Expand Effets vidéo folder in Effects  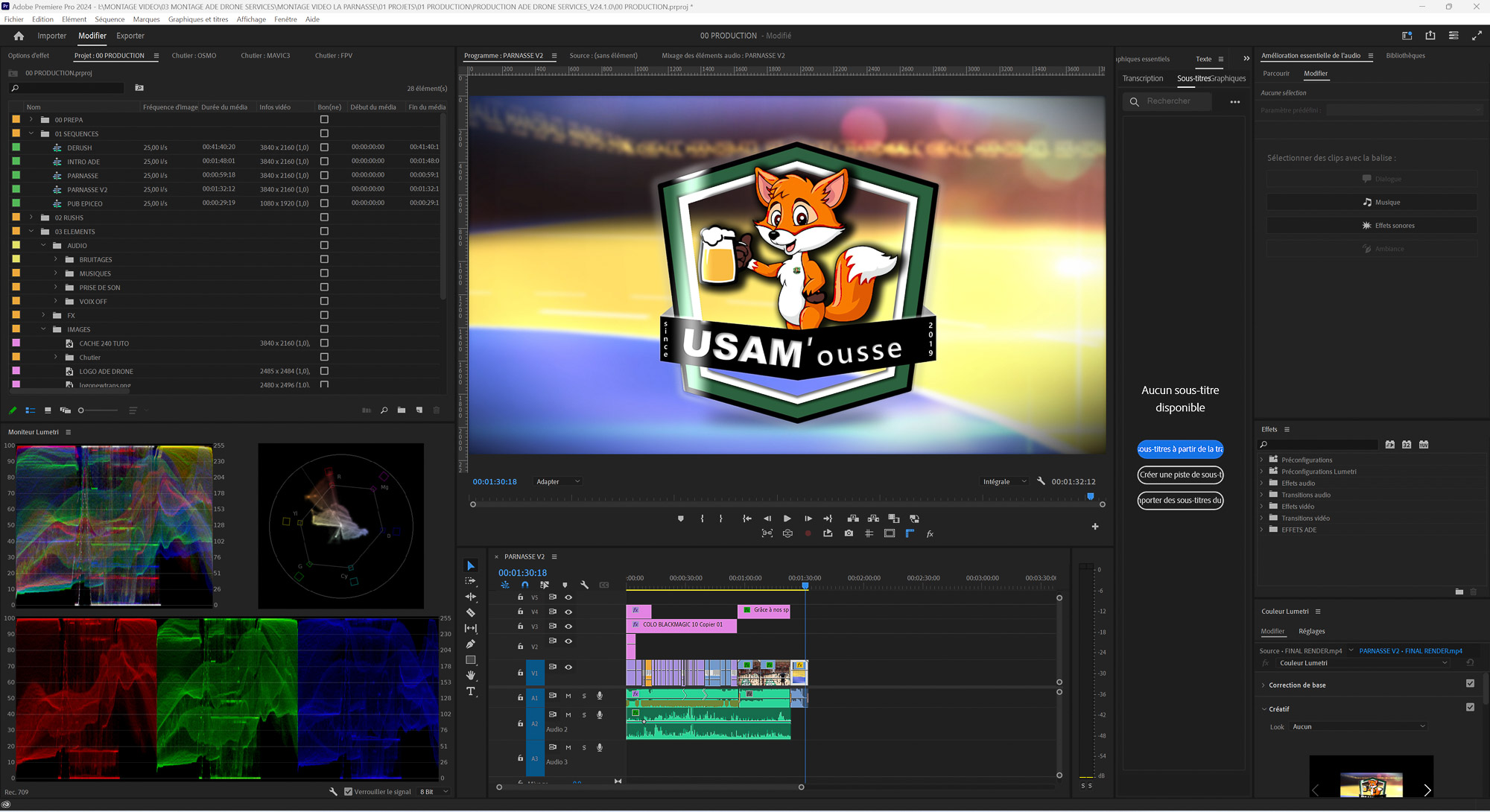point(1262,507)
